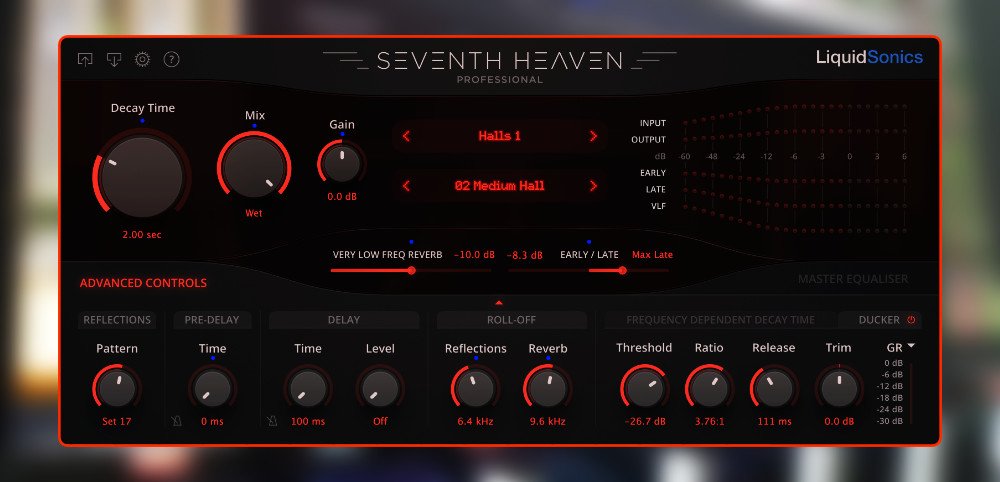This screenshot has height=482, width=1000.
Task: Click the Ducker Threshold knob
Action: [x=644, y=388]
